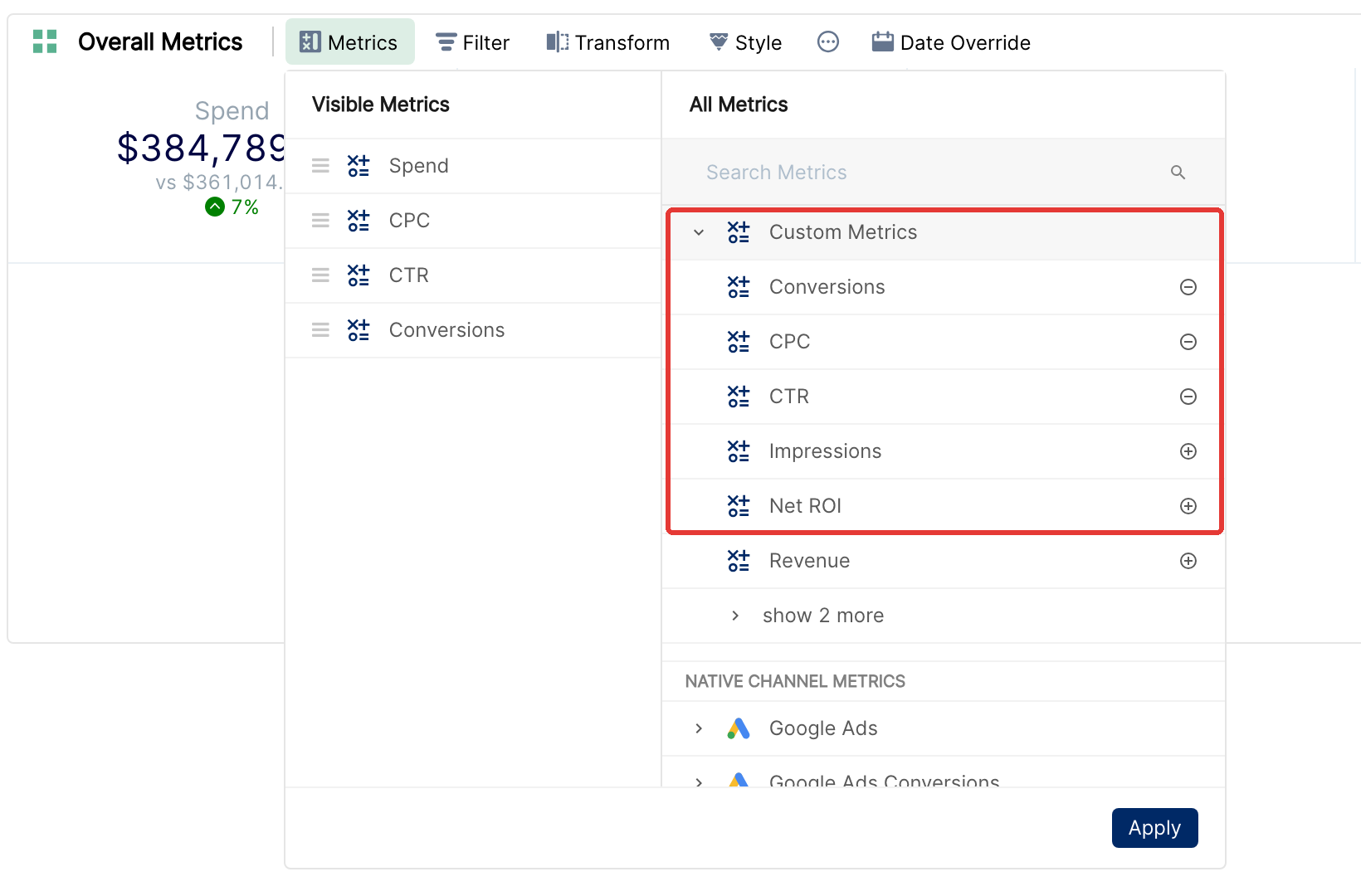The image size is (1361, 896).
Task: Collapse the Custom Metrics group chevron
Action: click(x=699, y=232)
